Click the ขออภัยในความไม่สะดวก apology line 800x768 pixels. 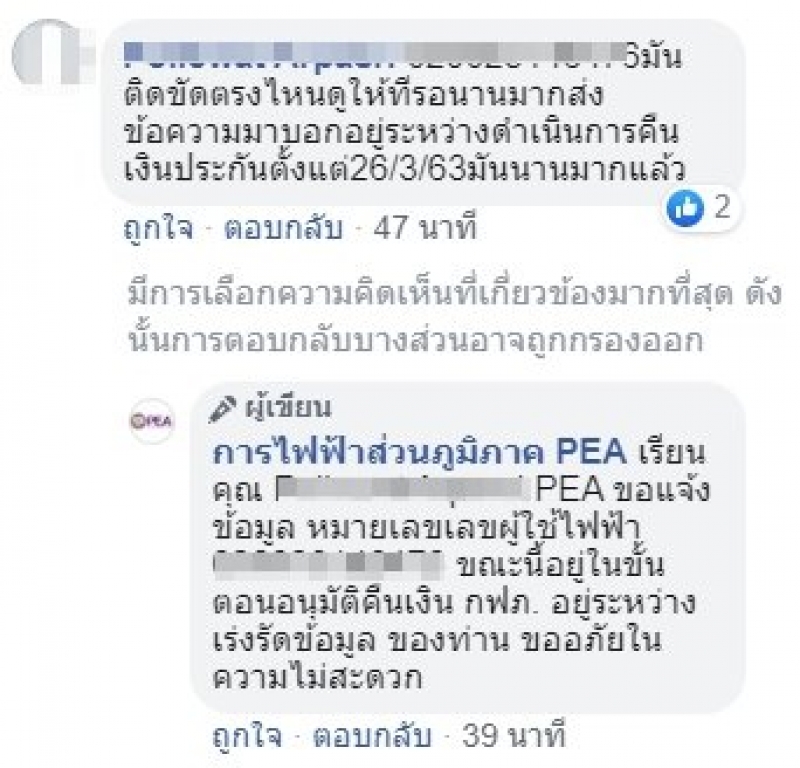pyautogui.click(x=436, y=659)
